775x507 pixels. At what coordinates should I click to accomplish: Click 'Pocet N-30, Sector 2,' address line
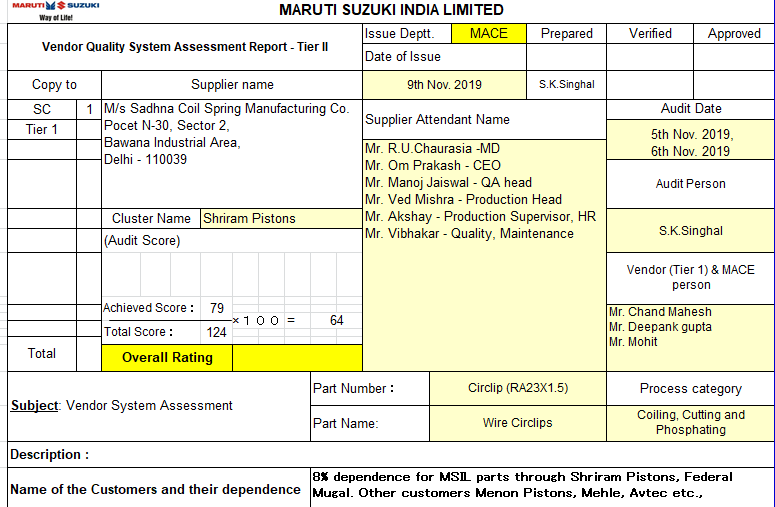click(x=167, y=126)
